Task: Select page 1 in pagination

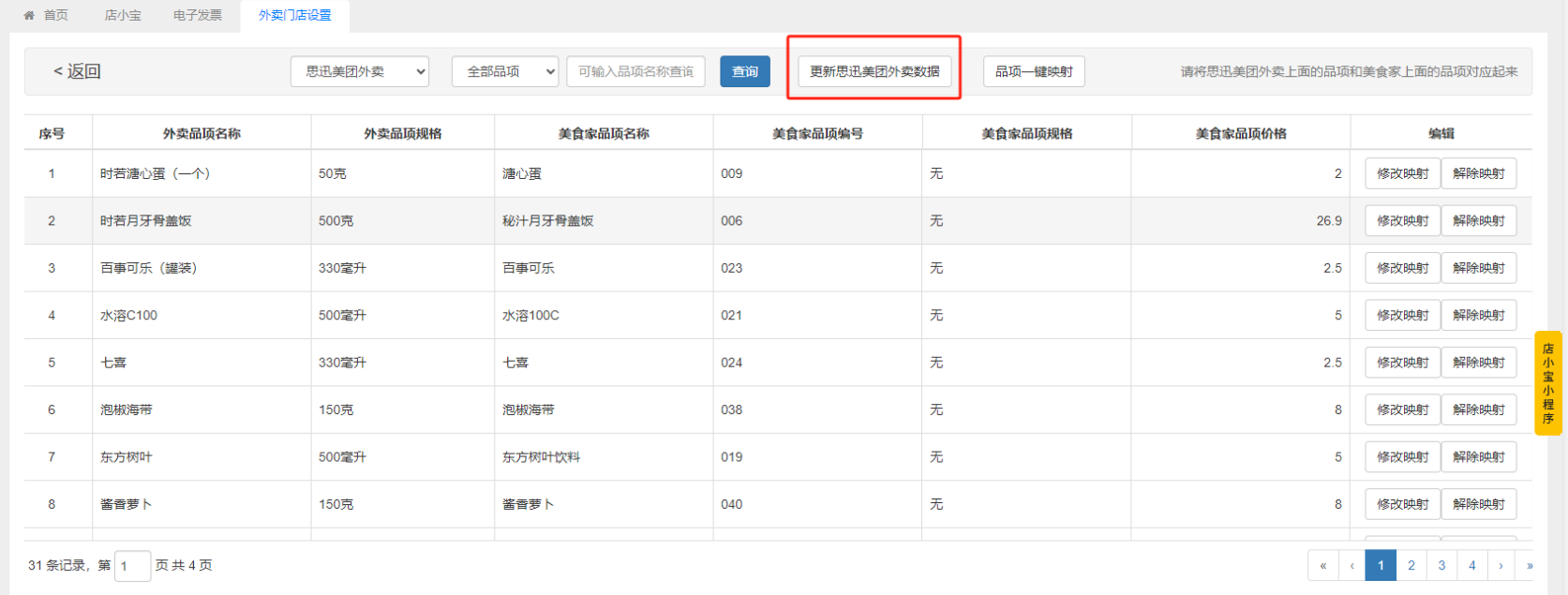Action: pos(1381,565)
